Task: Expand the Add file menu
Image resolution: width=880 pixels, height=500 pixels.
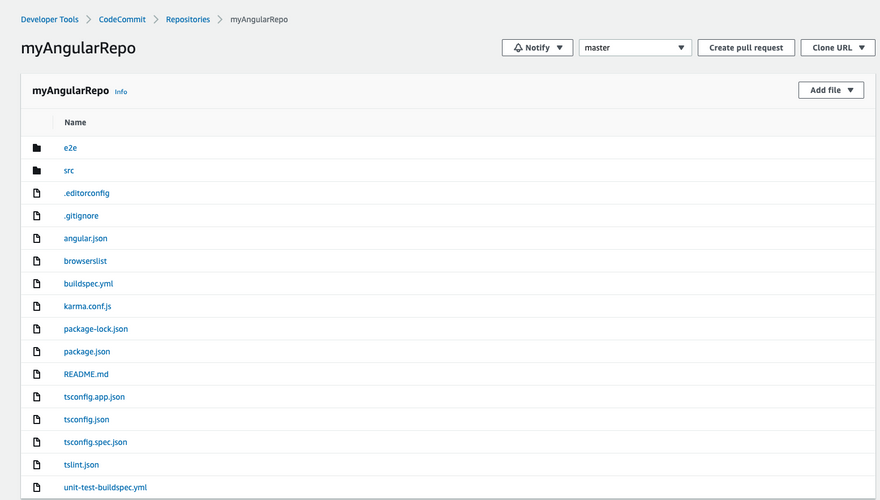Action: pos(830,90)
